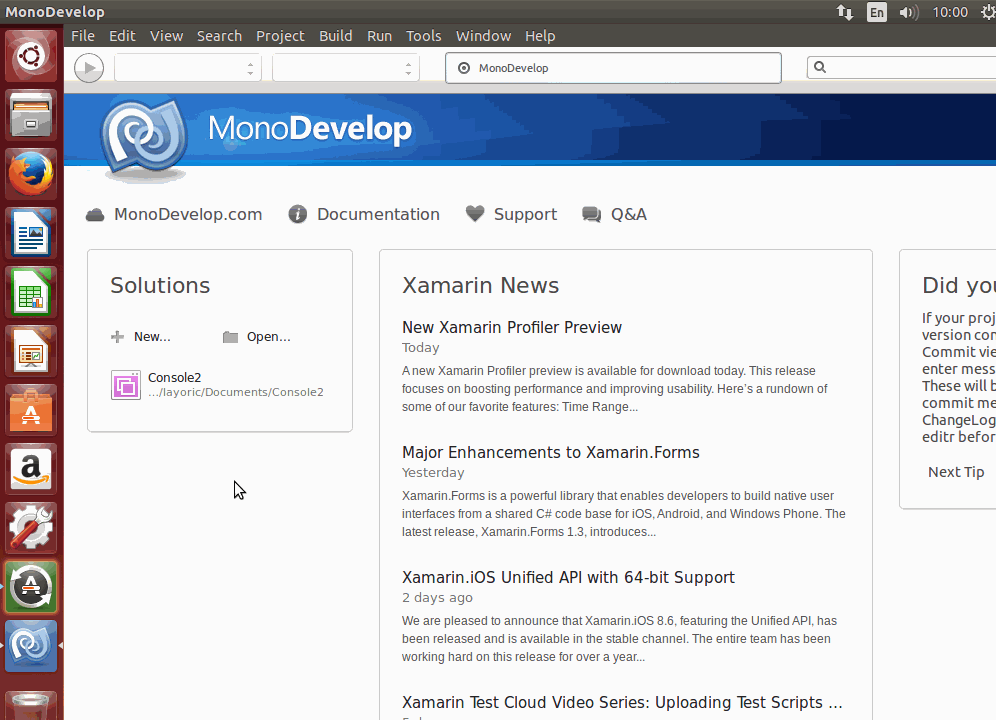Viewport: 996px width, 720px height.
Task: Open the Edit menu
Action: click(122, 36)
